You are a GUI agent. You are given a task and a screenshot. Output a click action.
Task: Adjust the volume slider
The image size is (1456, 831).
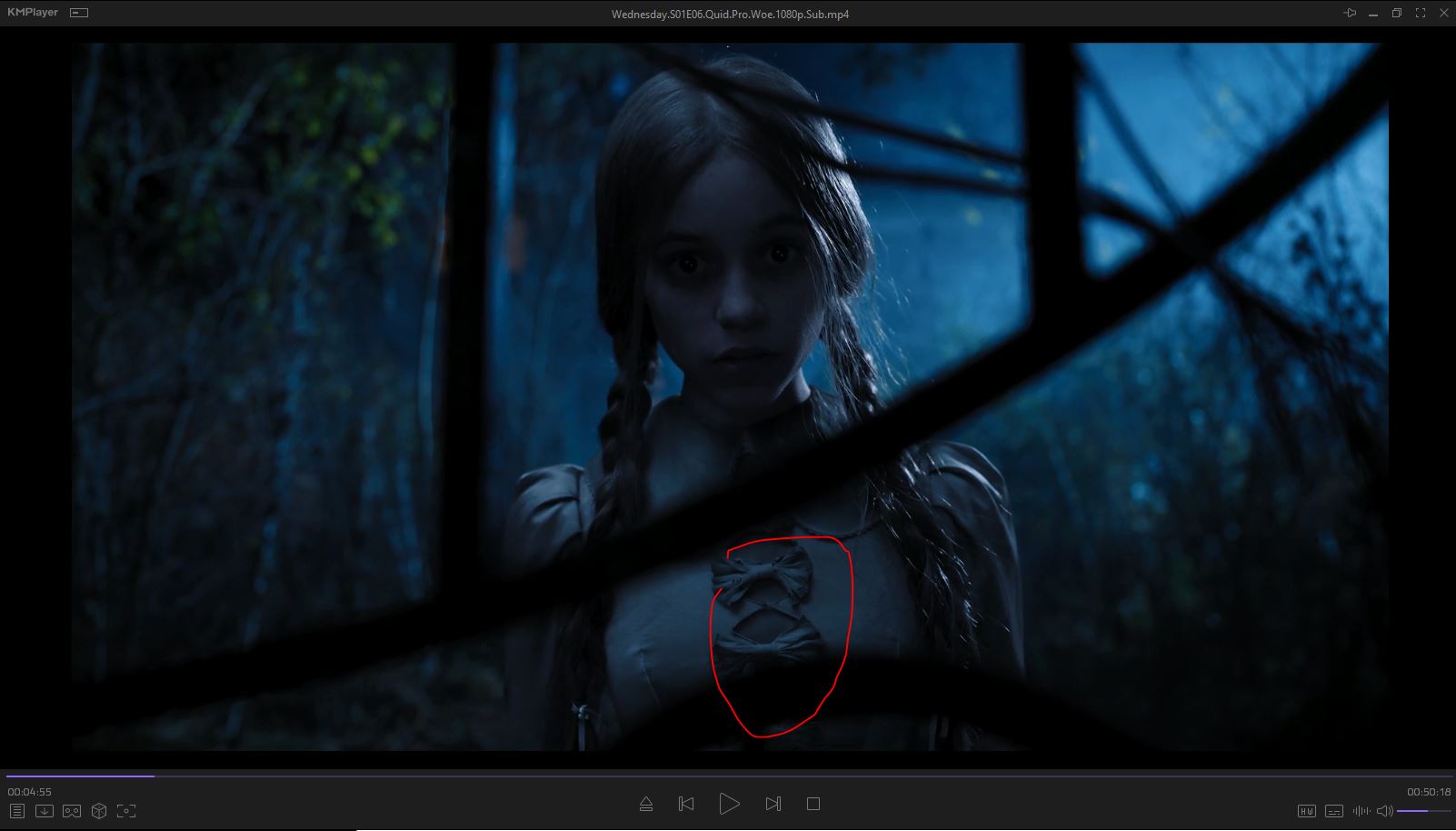(x=1422, y=811)
